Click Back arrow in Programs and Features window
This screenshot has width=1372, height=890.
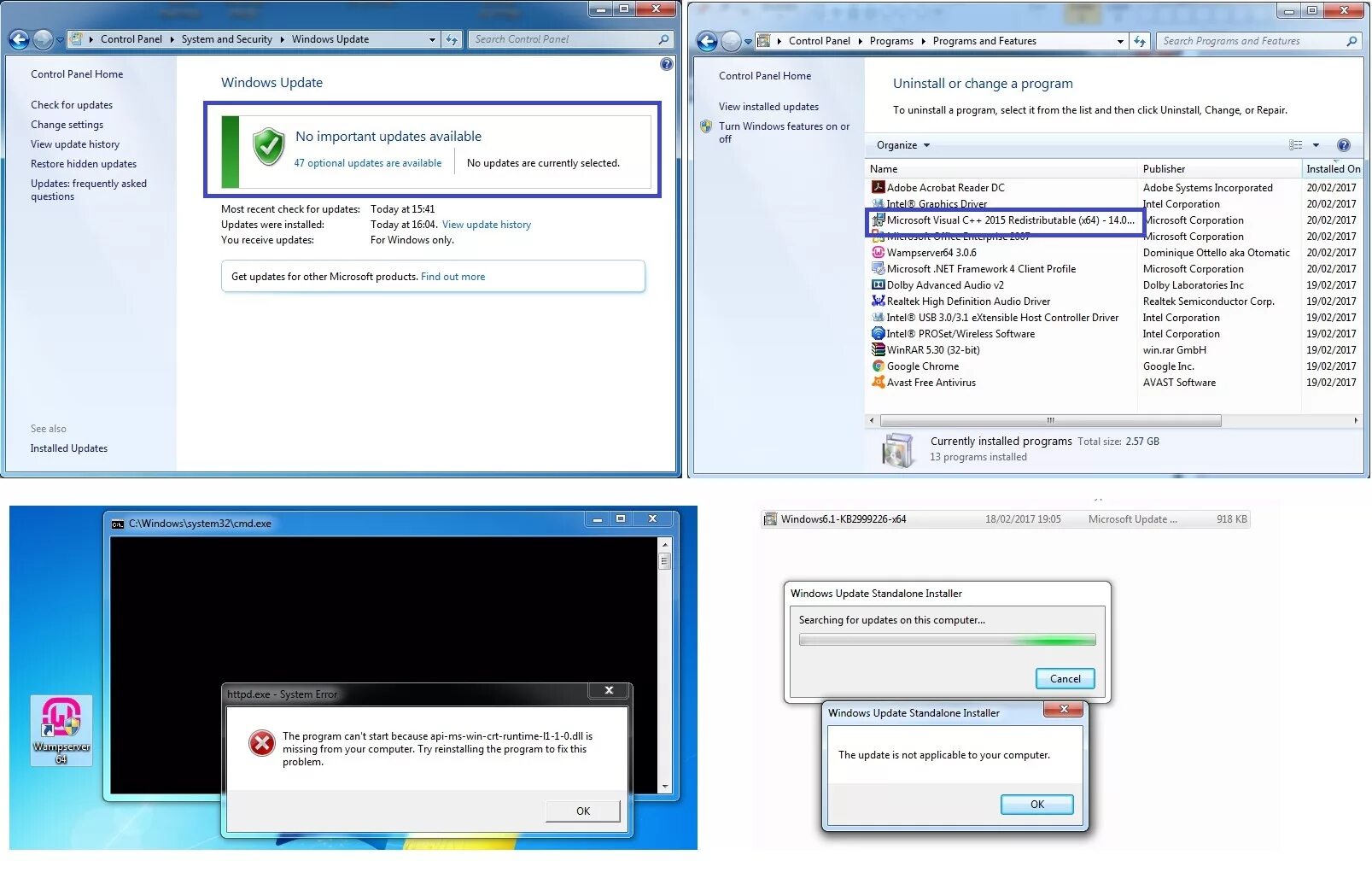click(707, 41)
